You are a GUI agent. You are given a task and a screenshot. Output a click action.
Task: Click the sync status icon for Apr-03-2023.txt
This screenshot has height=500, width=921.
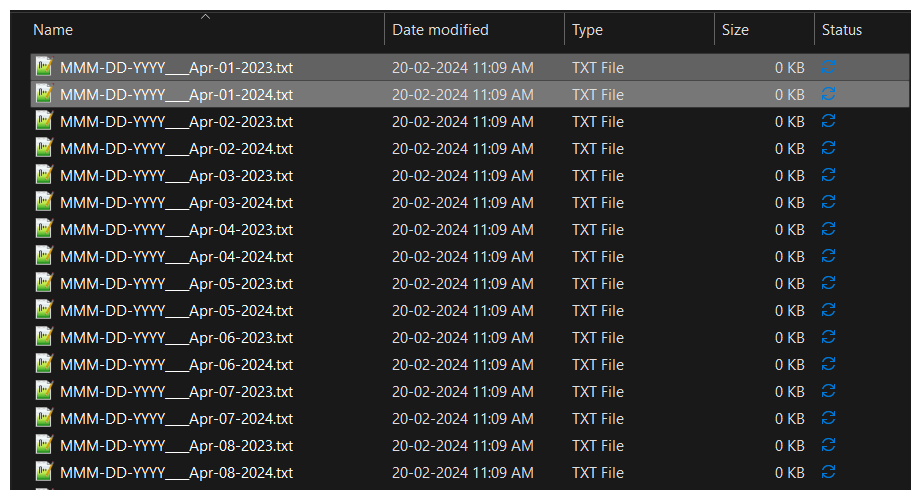point(828,175)
